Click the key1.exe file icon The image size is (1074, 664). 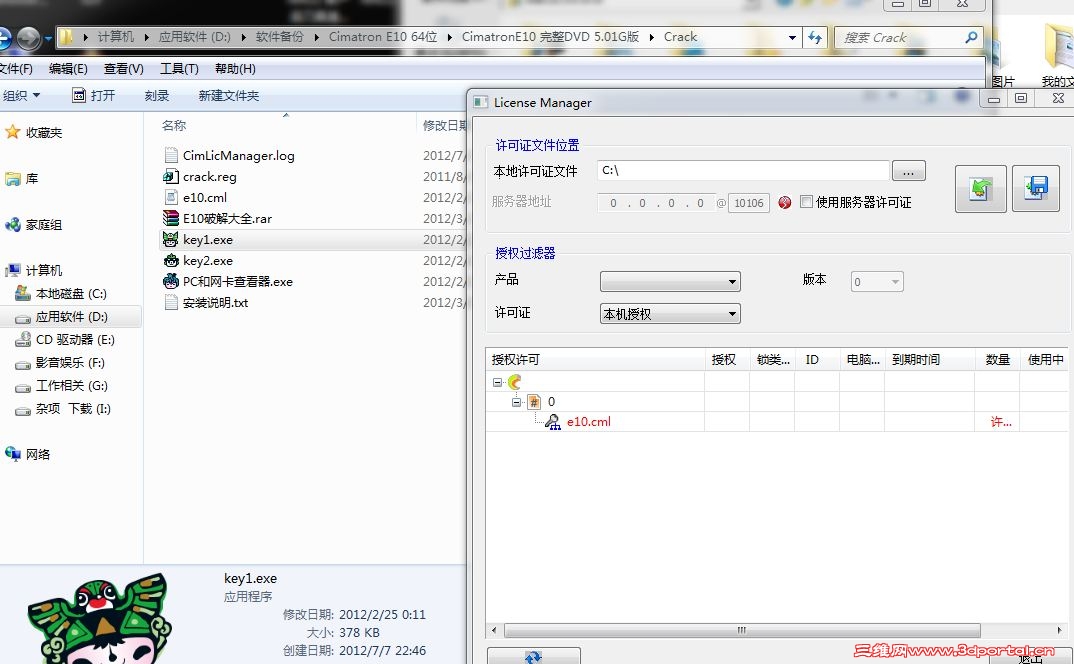(171, 240)
